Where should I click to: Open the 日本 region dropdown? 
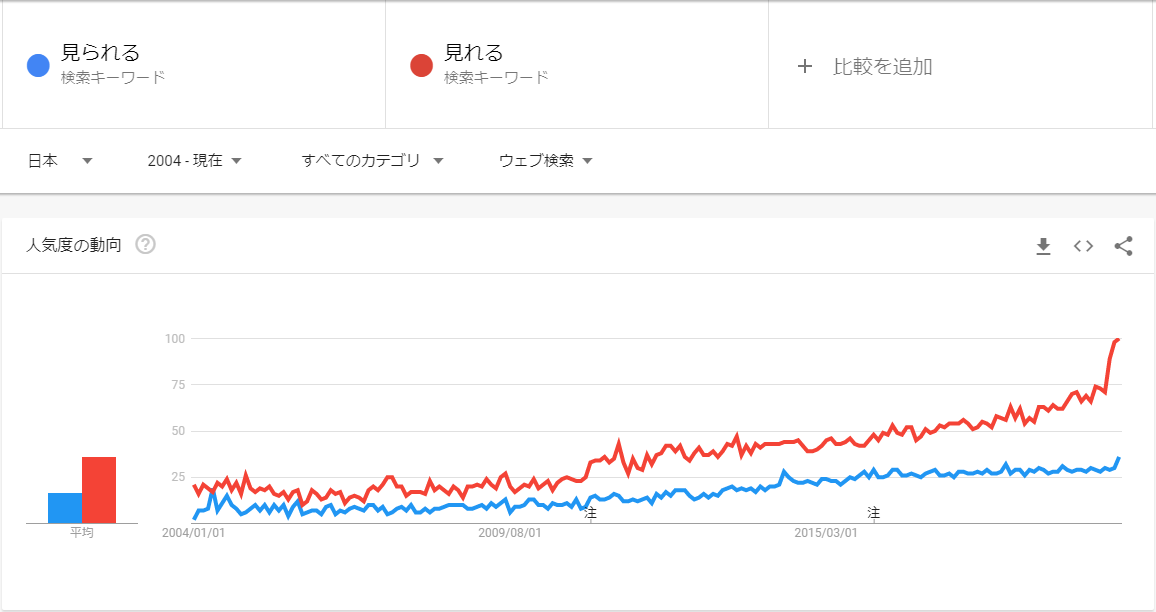point(60,161)
